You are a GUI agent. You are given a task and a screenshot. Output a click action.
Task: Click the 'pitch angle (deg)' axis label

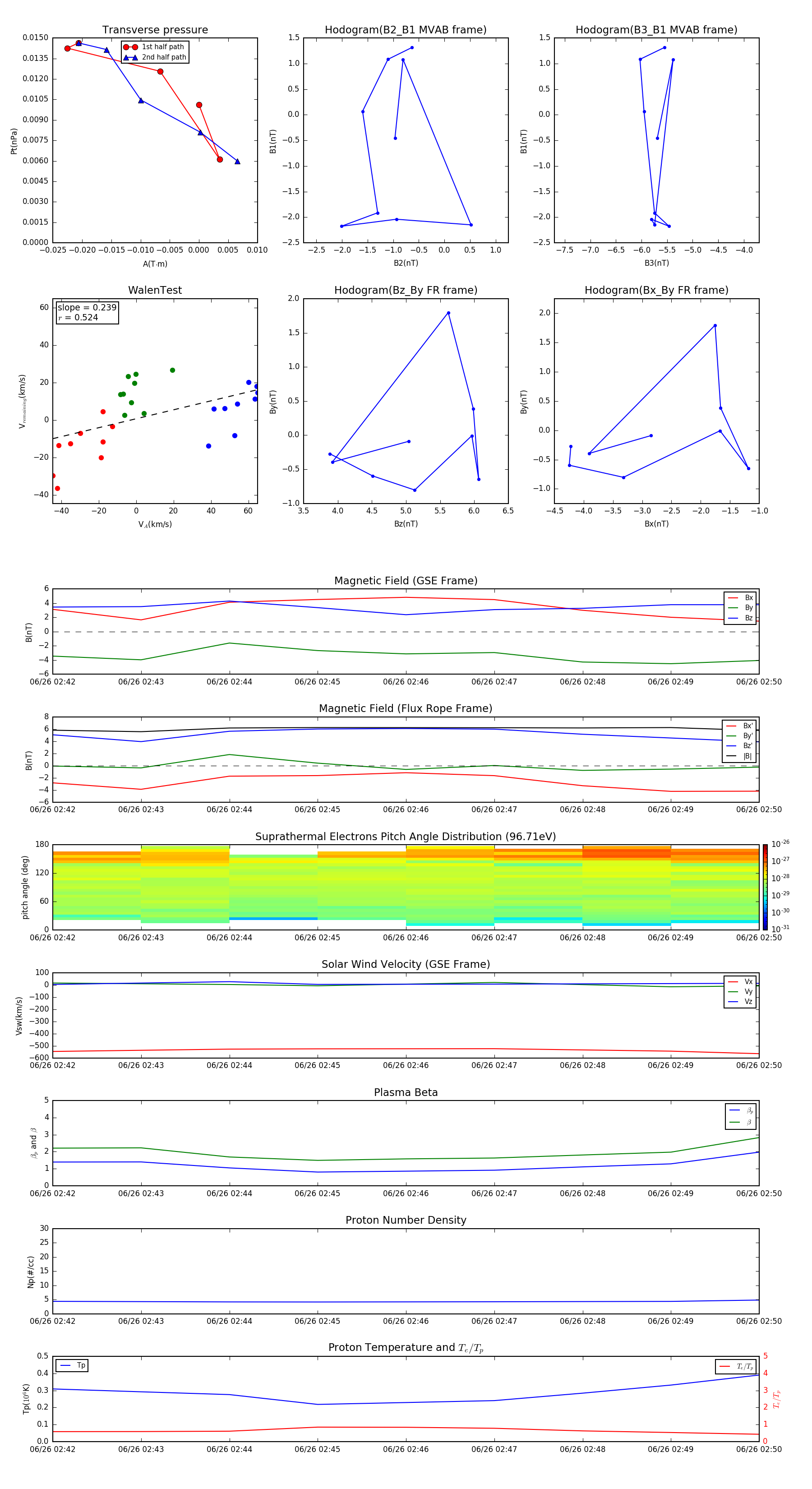pyautogui.click(x=25, y=887)
